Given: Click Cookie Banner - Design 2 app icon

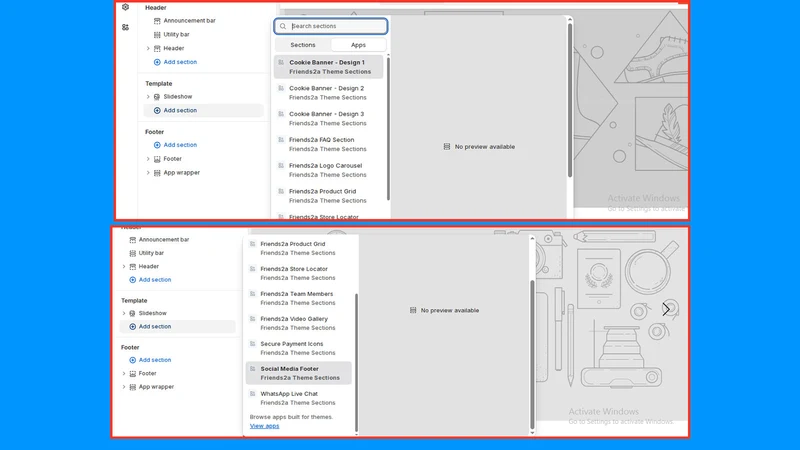Looking at the screenshot, I should (281, 88).
